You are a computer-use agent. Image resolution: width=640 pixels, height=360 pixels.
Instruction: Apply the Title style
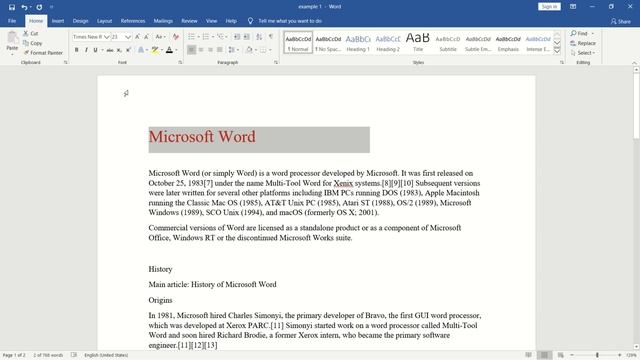pos(418,42)
